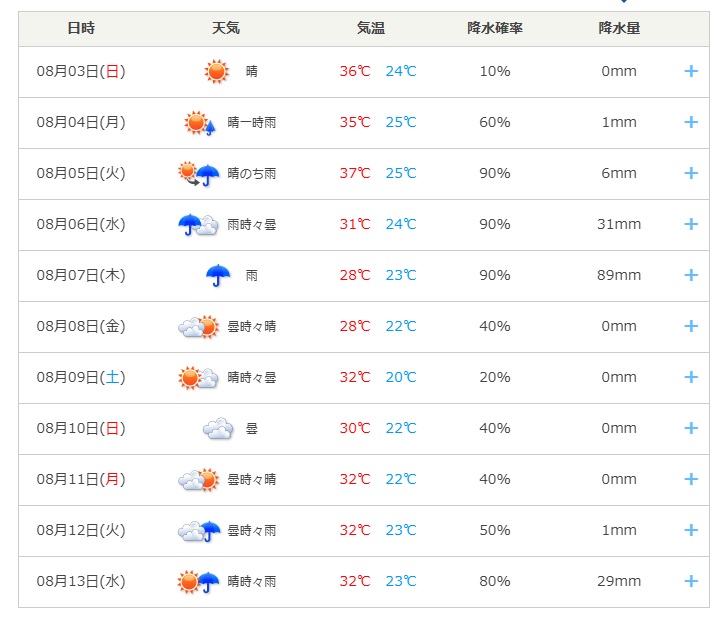Click the 08月12日(火) date text
This screenshot has width=723, height=621.
click(x=81, y=530)
